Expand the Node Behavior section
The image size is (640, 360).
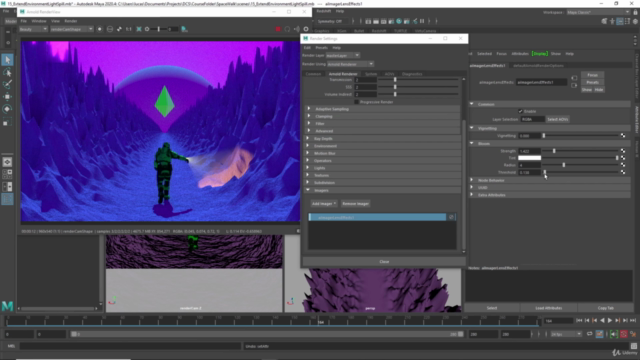pos(549,180)
